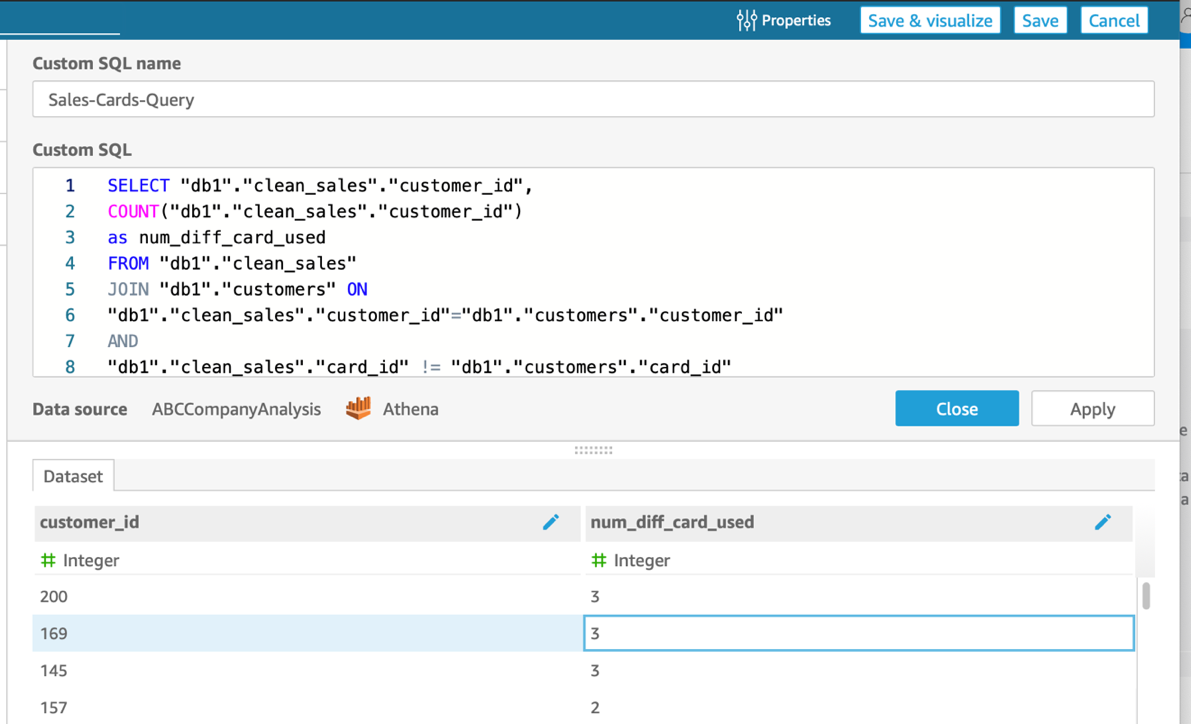Click the data preview vertical scrollbar
1191x724 pixels.
[x=1146, y=596]
